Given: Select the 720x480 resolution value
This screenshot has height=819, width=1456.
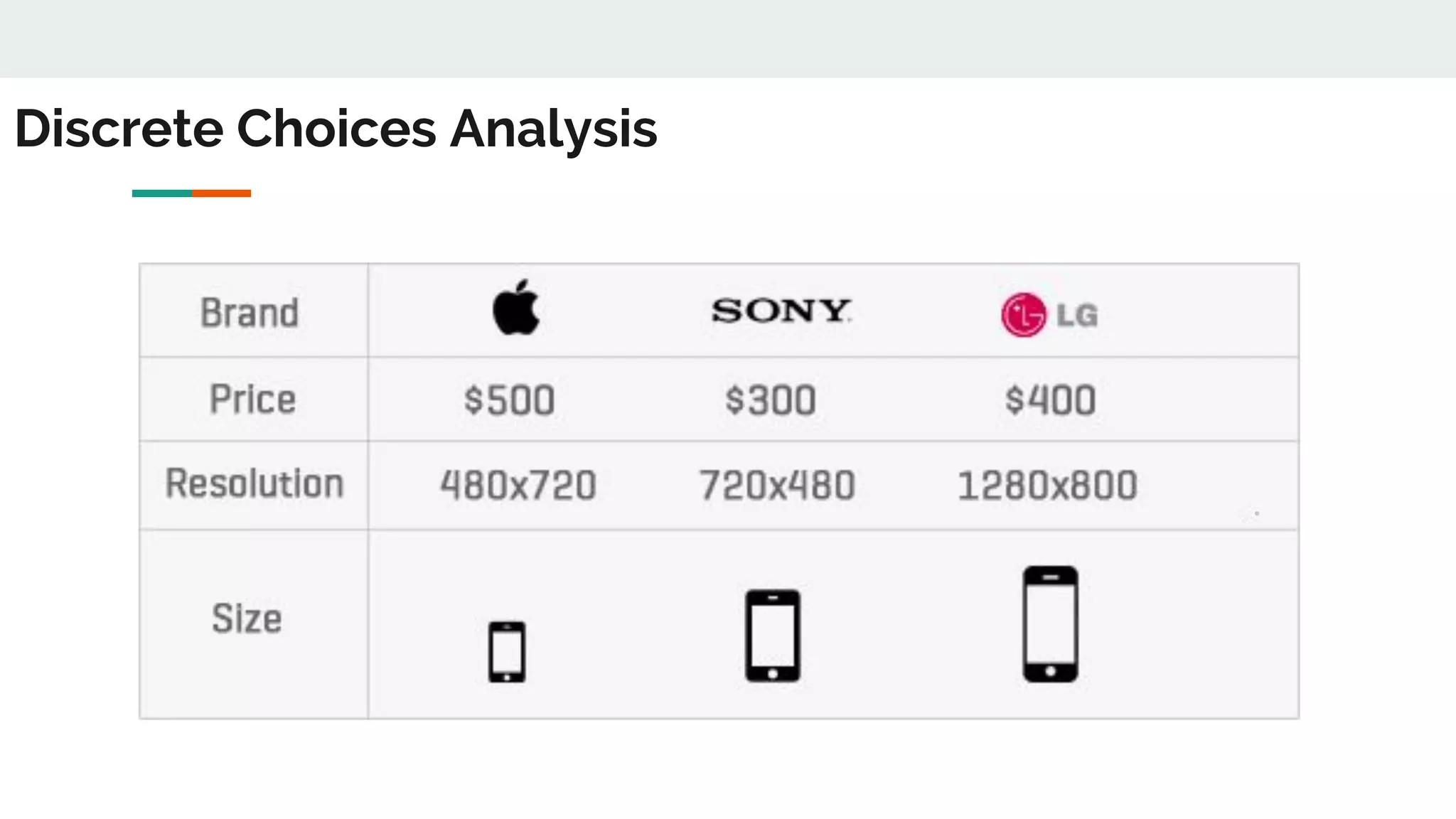Looking at the screenshot, I should pos(777,486).
